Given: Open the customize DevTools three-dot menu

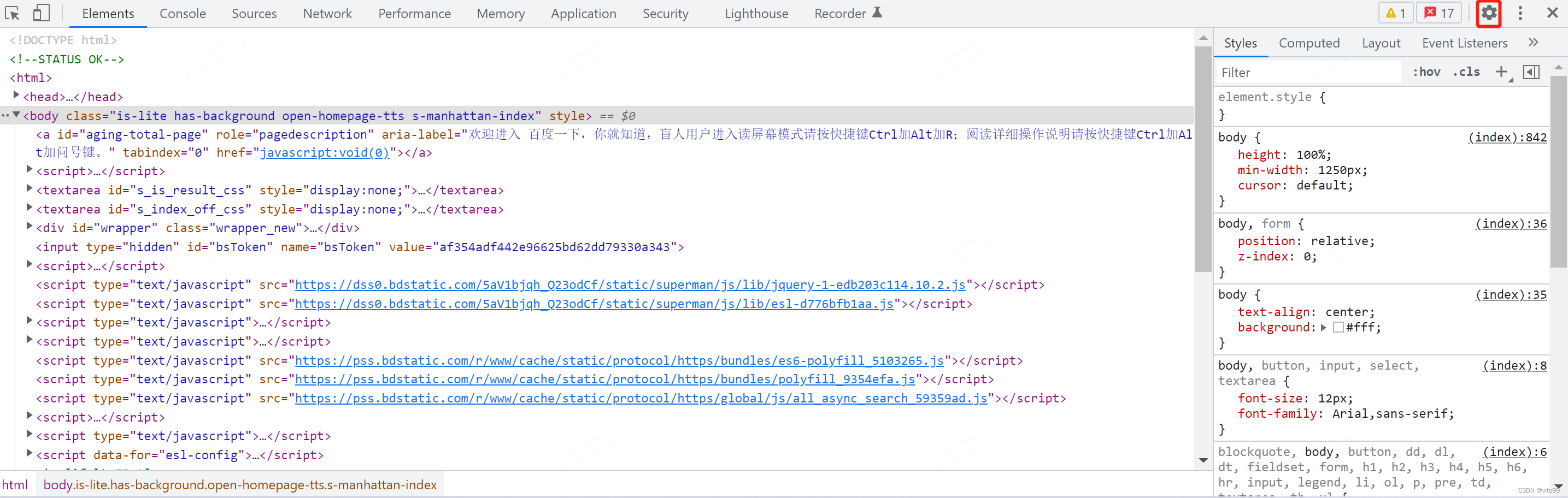Looking at the screenshot, I should coord(1520,13).
